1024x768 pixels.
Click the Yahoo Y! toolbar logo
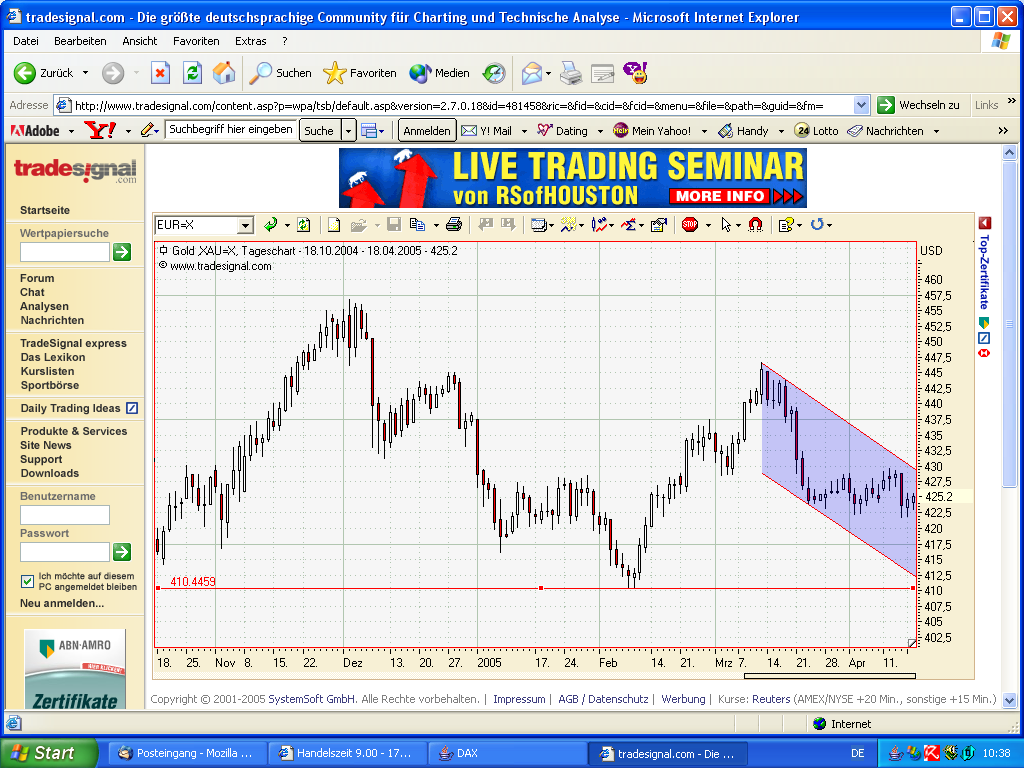click(101, 130)
